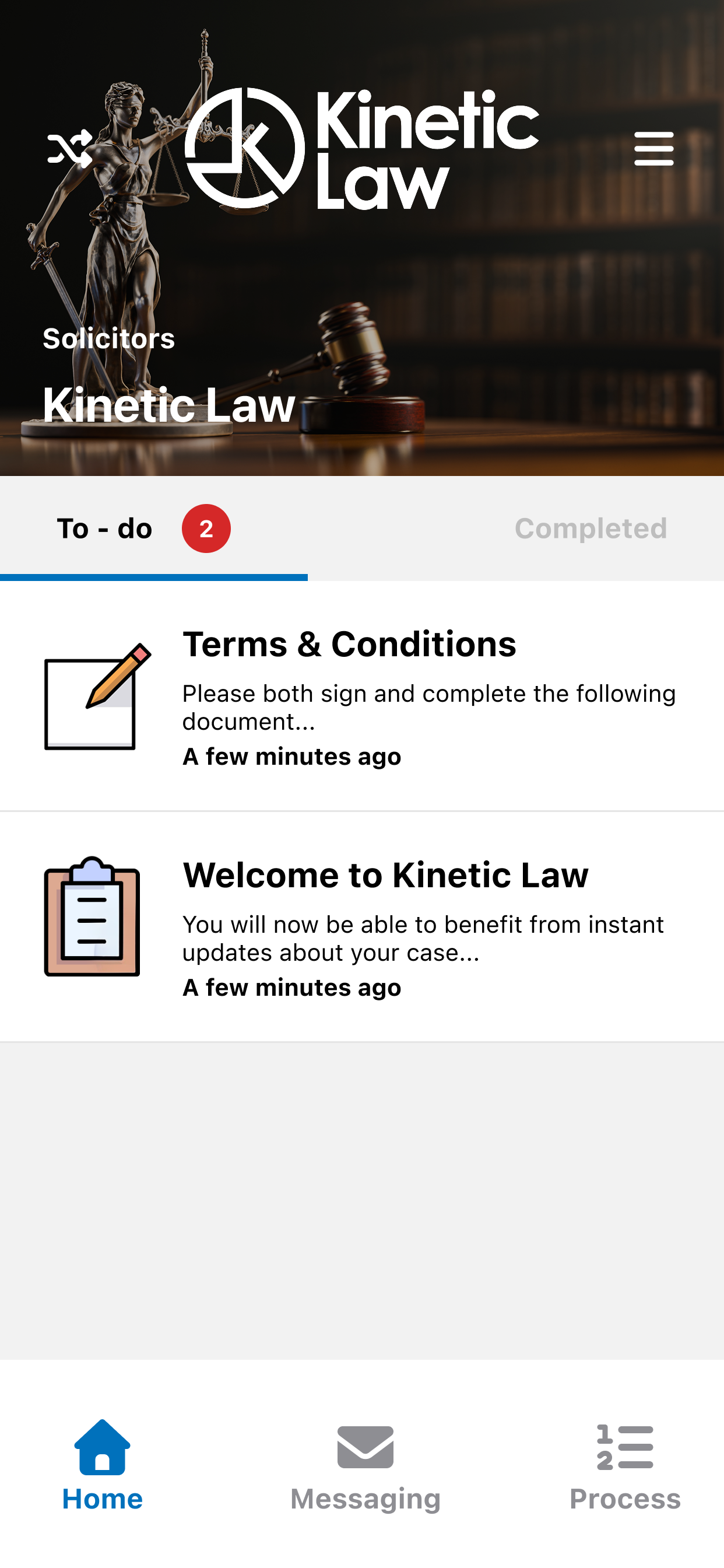
Task: Select the Home label in bottom navigation
Action: tap(102, 1499)
